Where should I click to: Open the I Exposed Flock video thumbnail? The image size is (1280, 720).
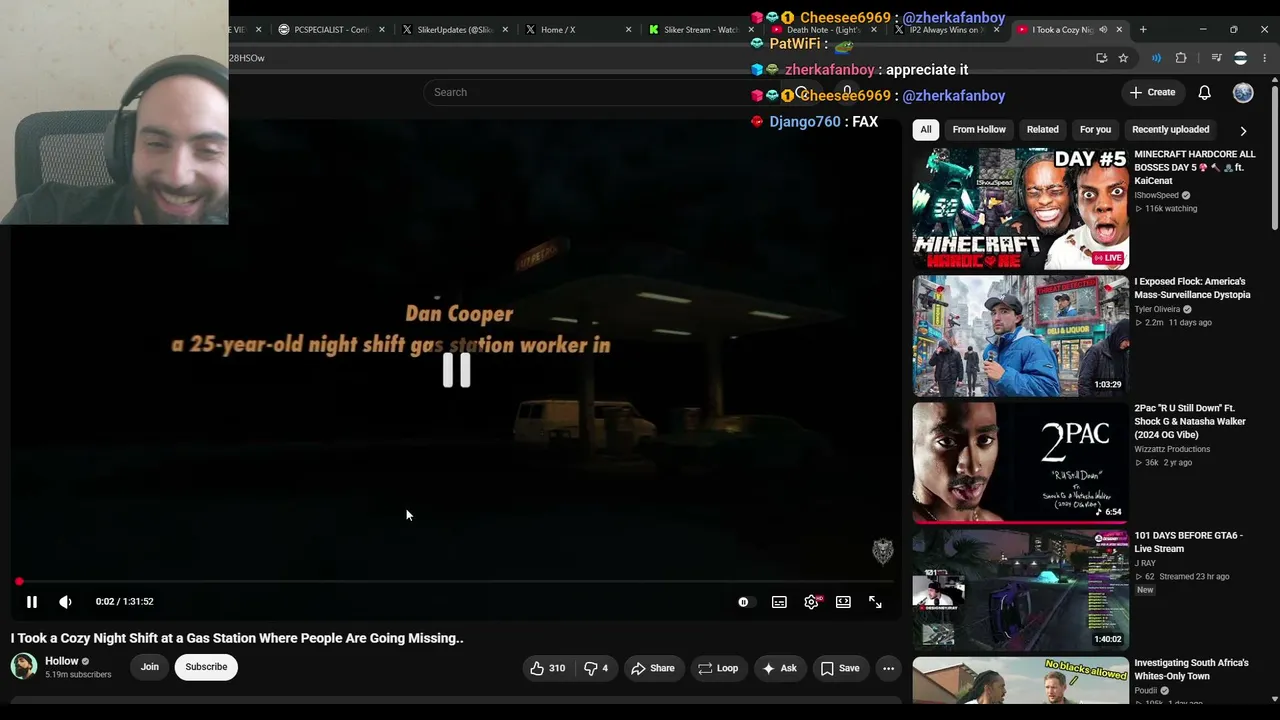point(1020,336)
